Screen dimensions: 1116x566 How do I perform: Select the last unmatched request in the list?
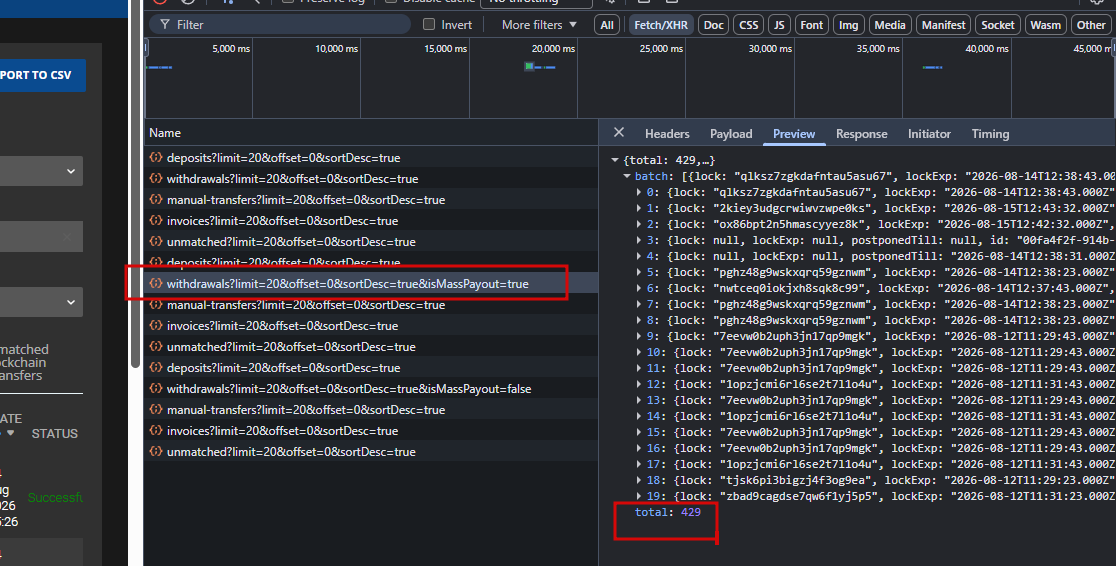(x=371, y=451)
